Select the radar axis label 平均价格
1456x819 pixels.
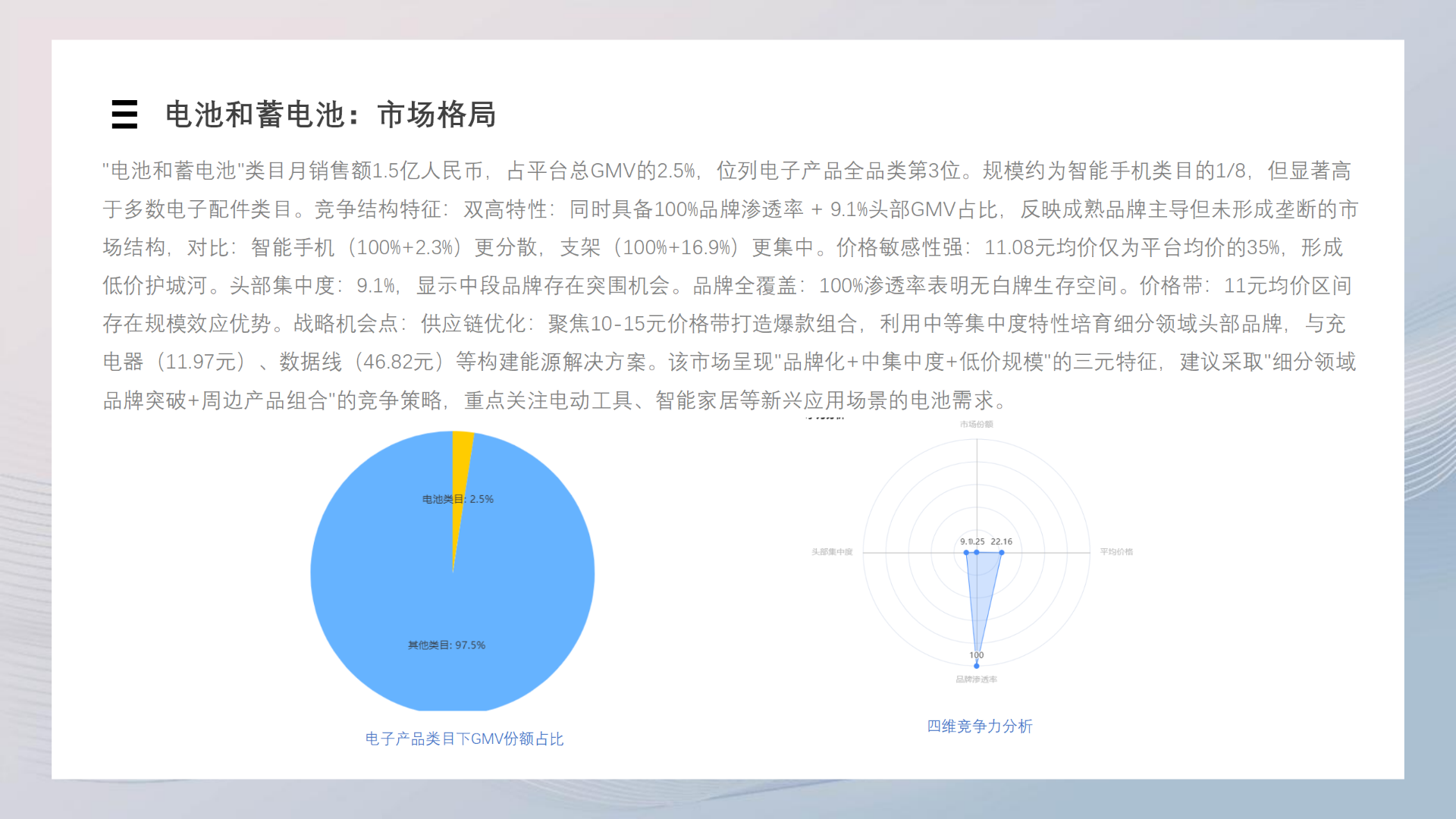click(x=1117, y=552)
